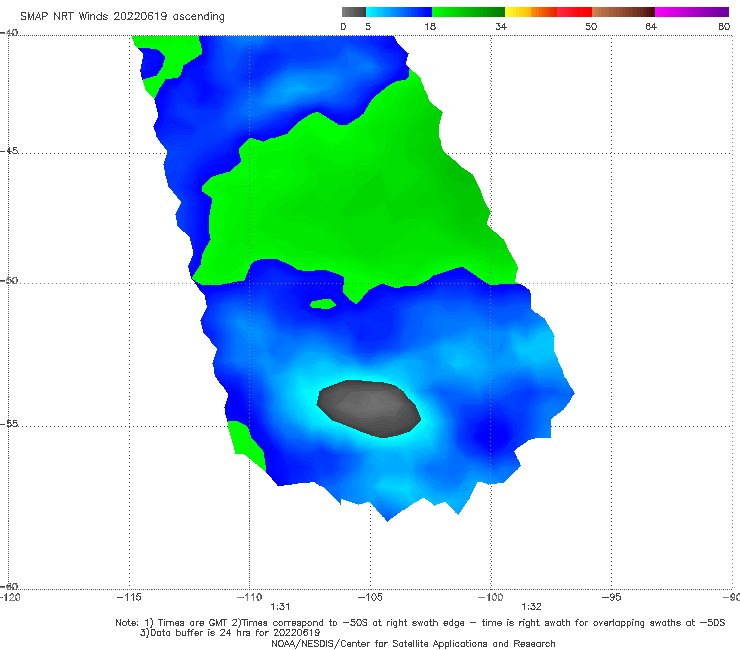The height and width of the screenshot is (650, 740).
Task: Click the dark gray low-wind region on the map
Action: pyautogui.click(x=369, y=409)
